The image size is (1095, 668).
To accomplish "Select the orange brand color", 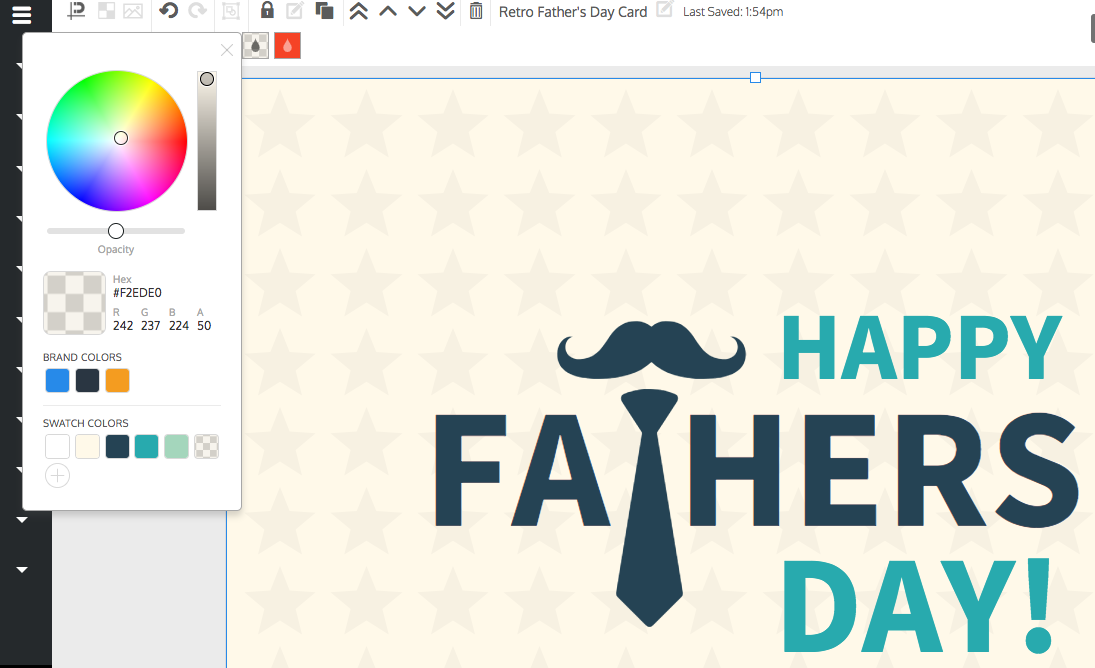I will [x=117, y=380].
